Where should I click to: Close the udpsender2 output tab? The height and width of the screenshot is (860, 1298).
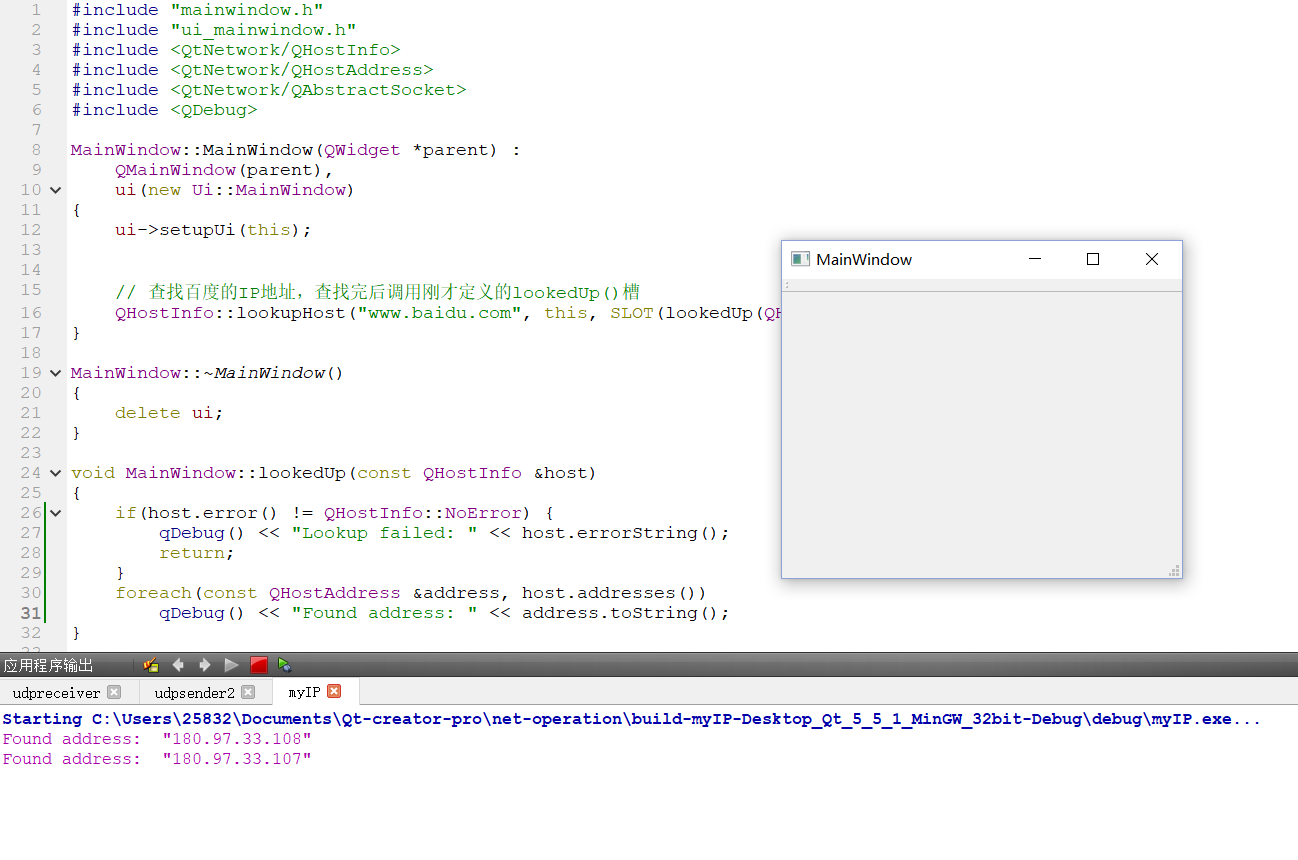[x=248, y=692]
